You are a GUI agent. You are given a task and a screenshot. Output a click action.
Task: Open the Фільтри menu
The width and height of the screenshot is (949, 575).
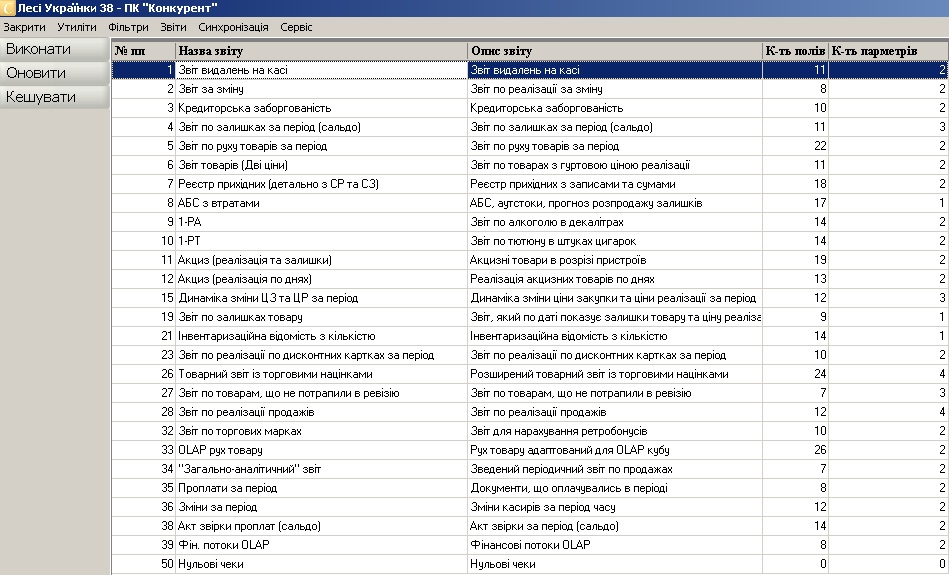point(129,27)
